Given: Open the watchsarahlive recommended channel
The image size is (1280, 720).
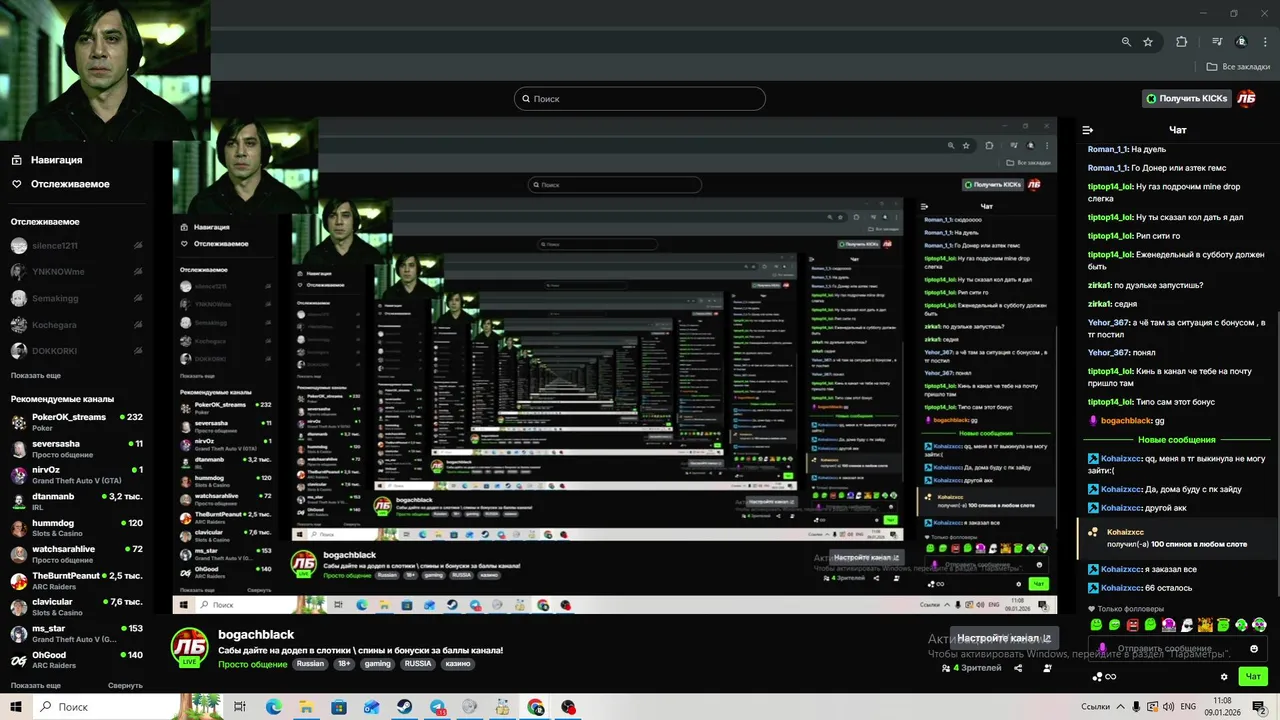Looking at the screenshot, I should [x=76, y=554].
